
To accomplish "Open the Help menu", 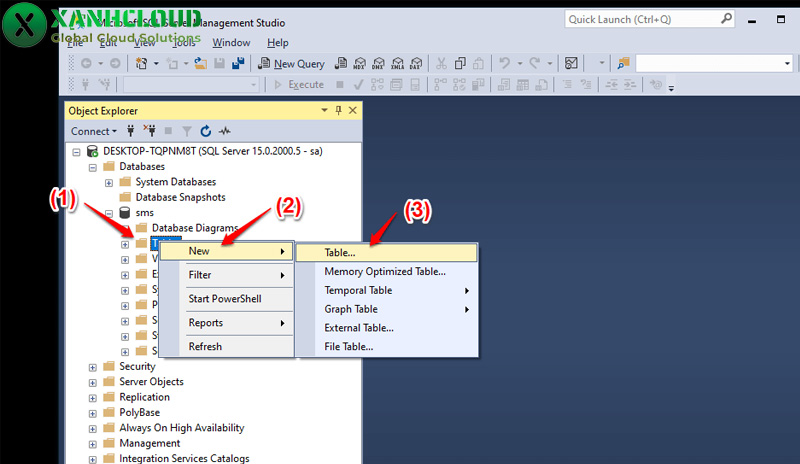I will (x=278, y=42).
